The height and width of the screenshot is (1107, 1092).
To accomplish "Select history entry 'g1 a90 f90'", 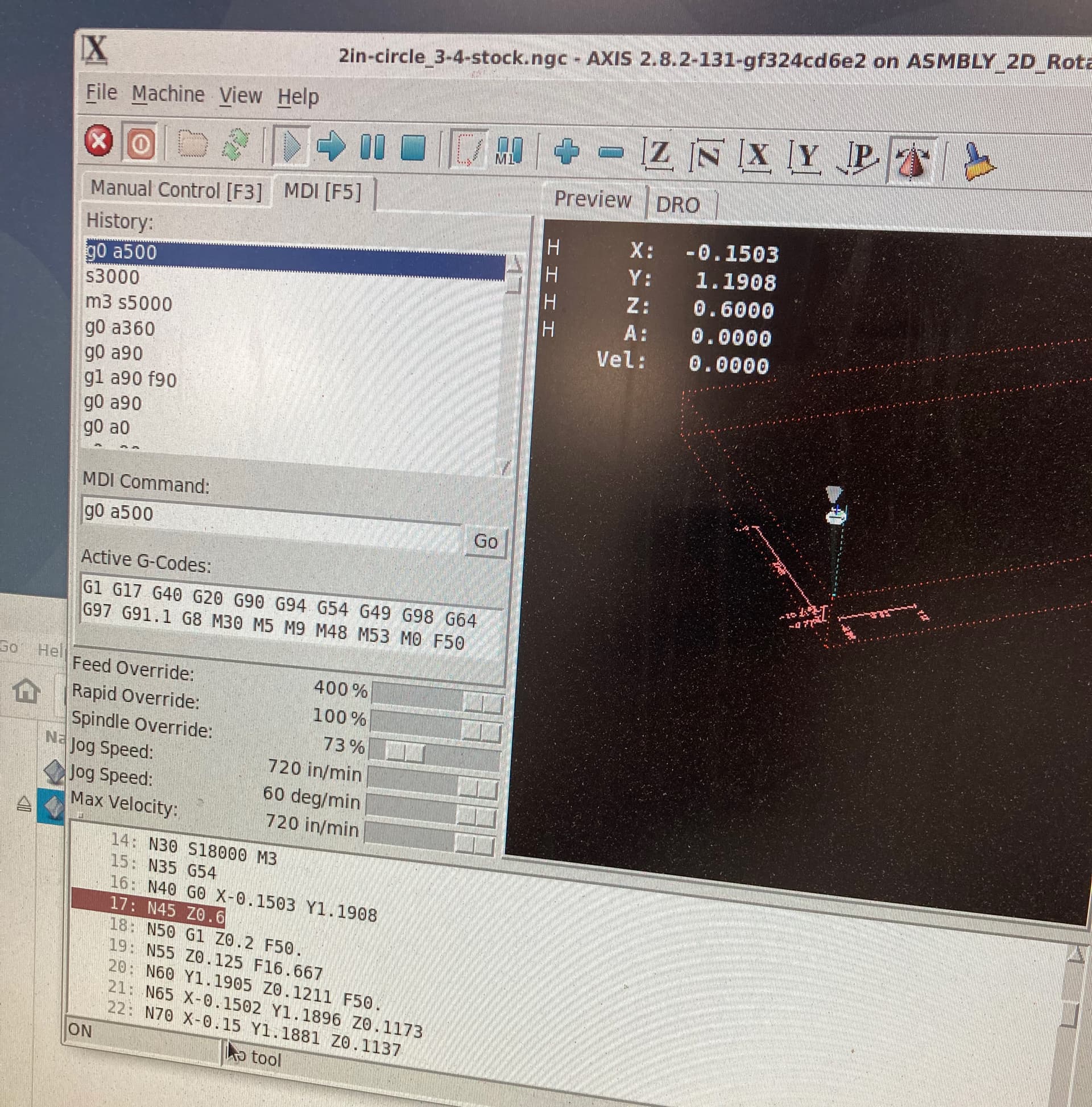I will click(131, 378).
